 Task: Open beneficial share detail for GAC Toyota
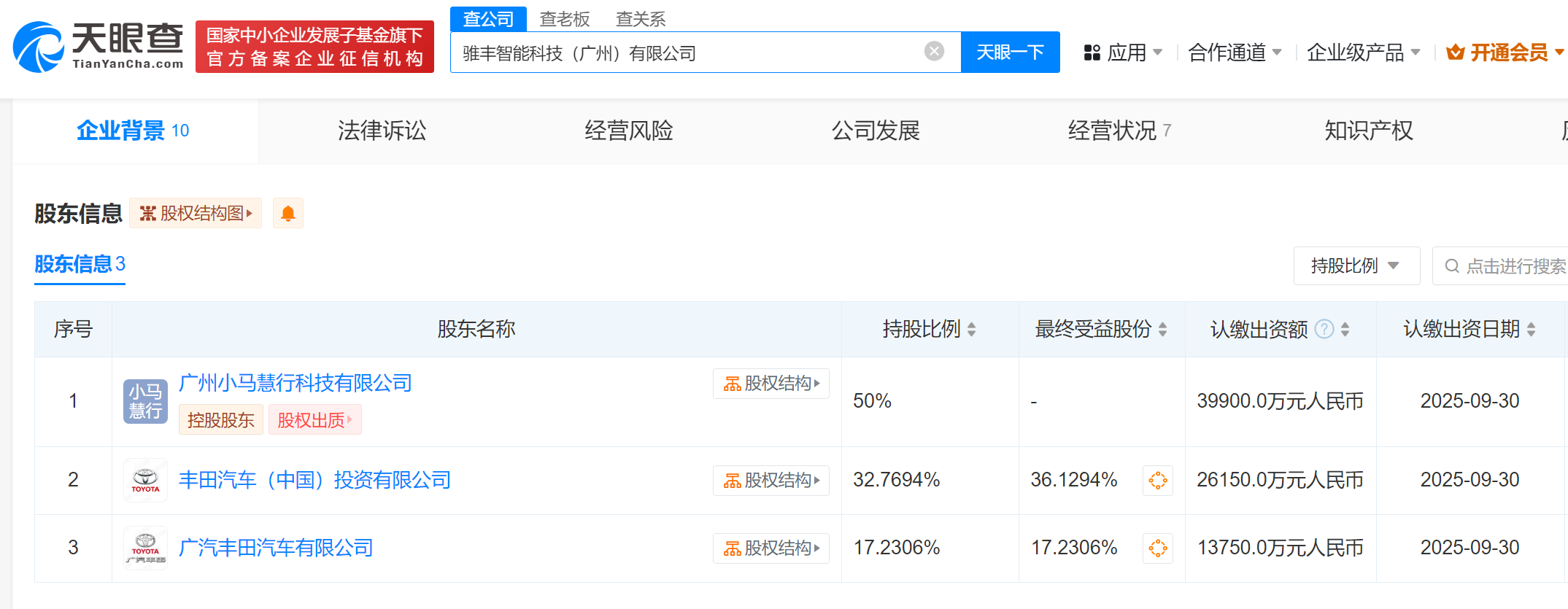pos(1157,548)
